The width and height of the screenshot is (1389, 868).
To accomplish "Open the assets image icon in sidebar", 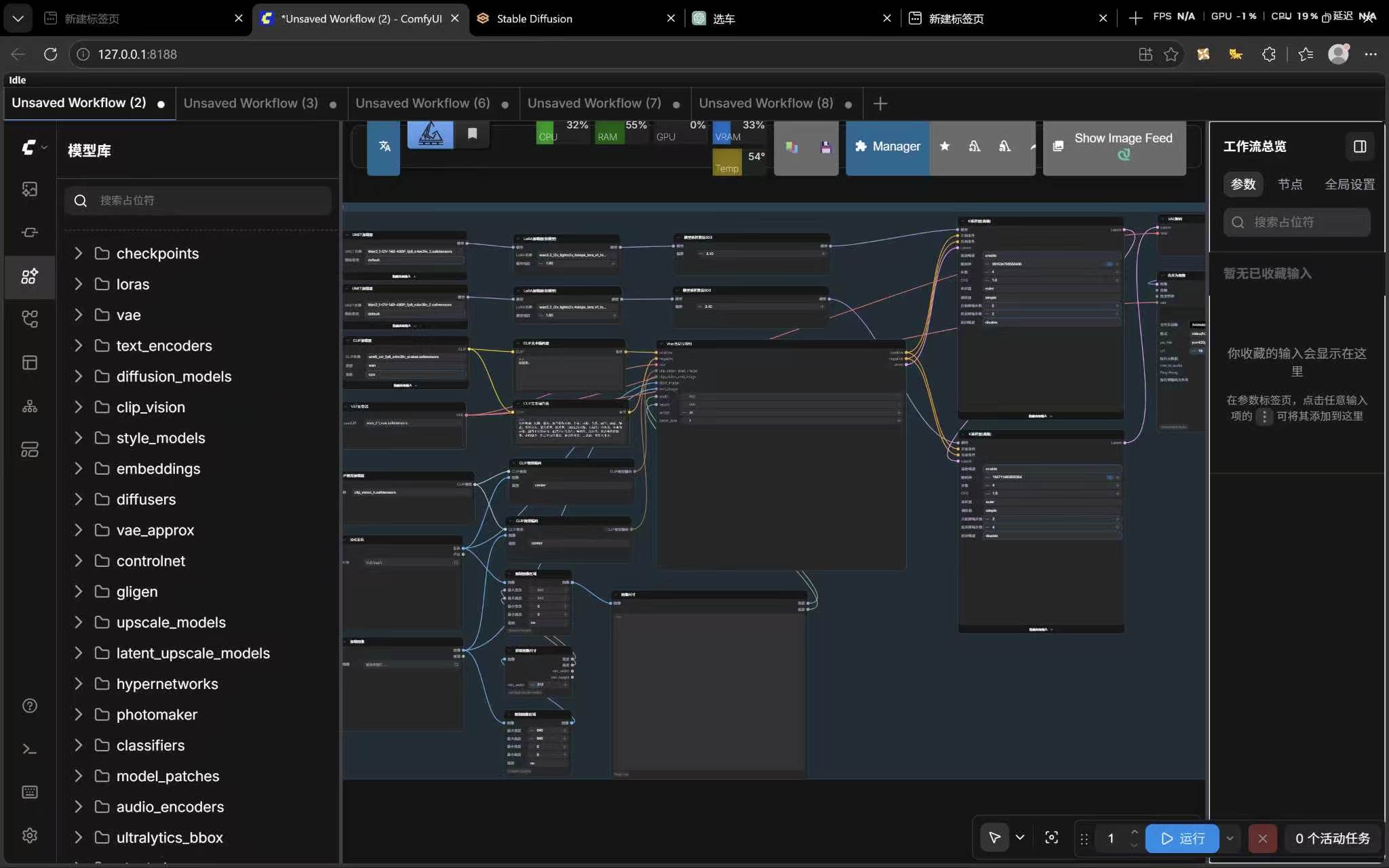I will [30, 189].
